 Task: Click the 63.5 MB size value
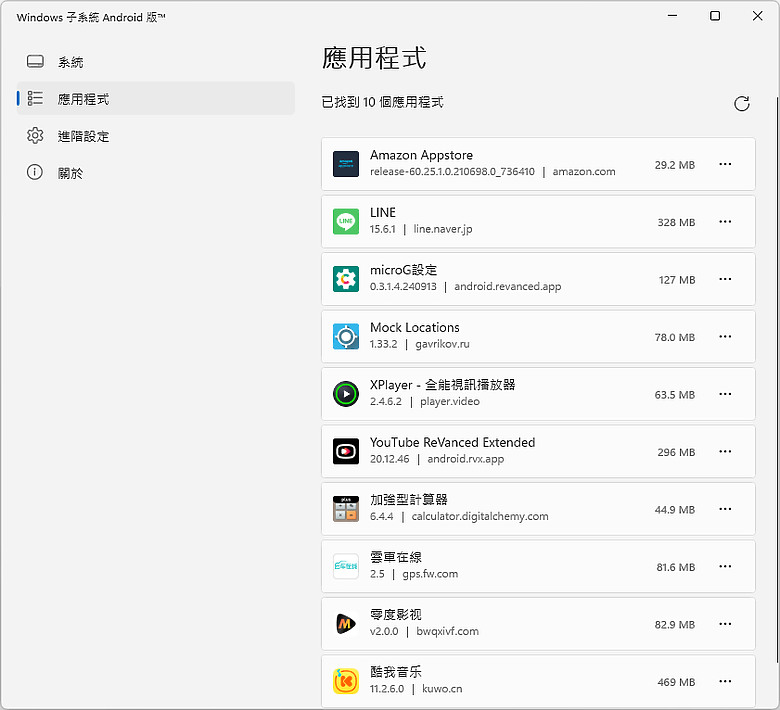[x=675, y=395]
